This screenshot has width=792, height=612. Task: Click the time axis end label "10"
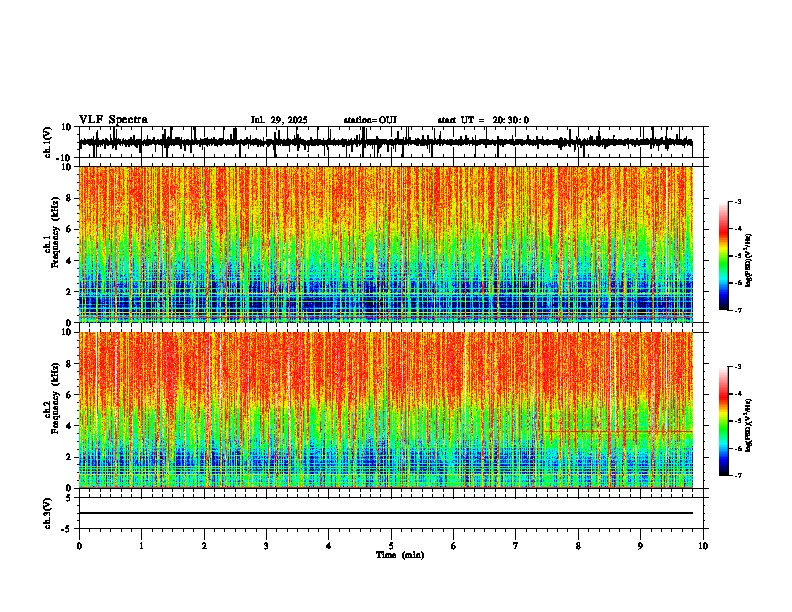point(703,546)
